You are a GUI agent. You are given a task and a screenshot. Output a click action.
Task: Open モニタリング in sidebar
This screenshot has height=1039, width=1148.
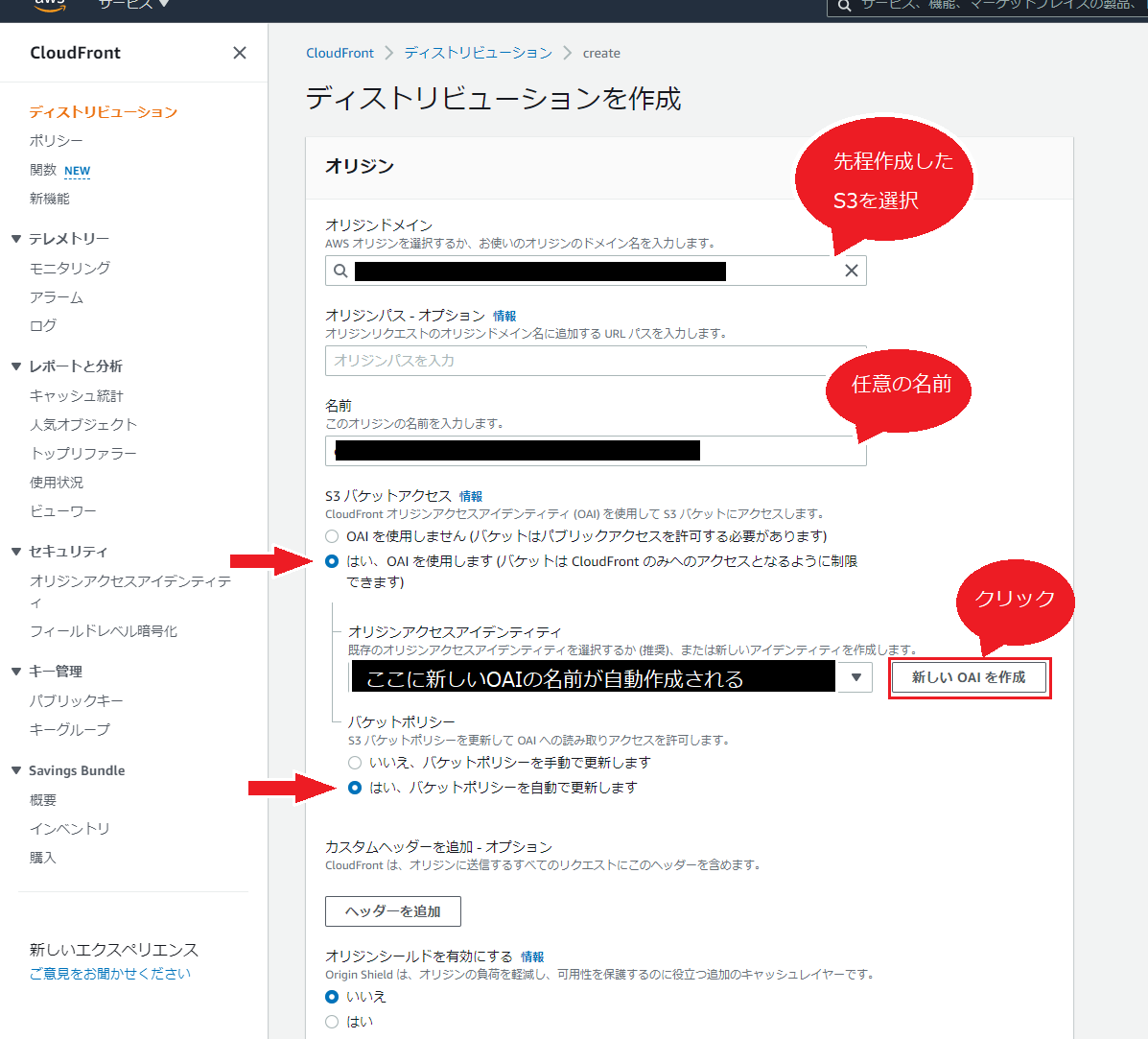click(70, 268)
